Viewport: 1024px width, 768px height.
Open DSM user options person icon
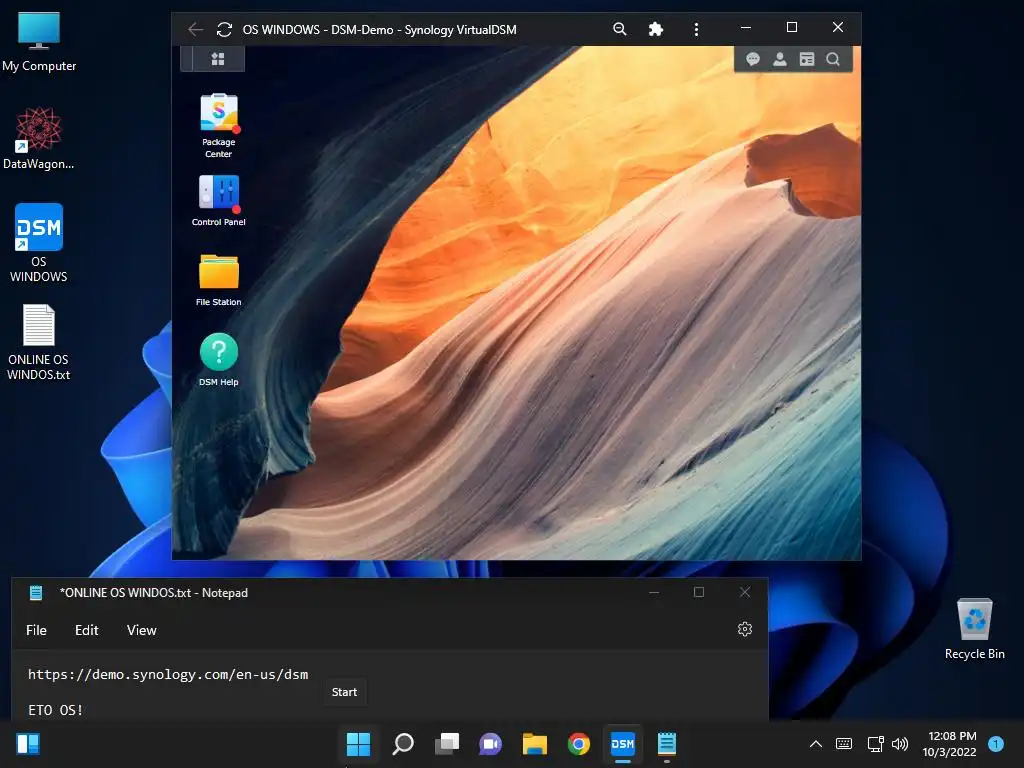(x=780, y=59)
